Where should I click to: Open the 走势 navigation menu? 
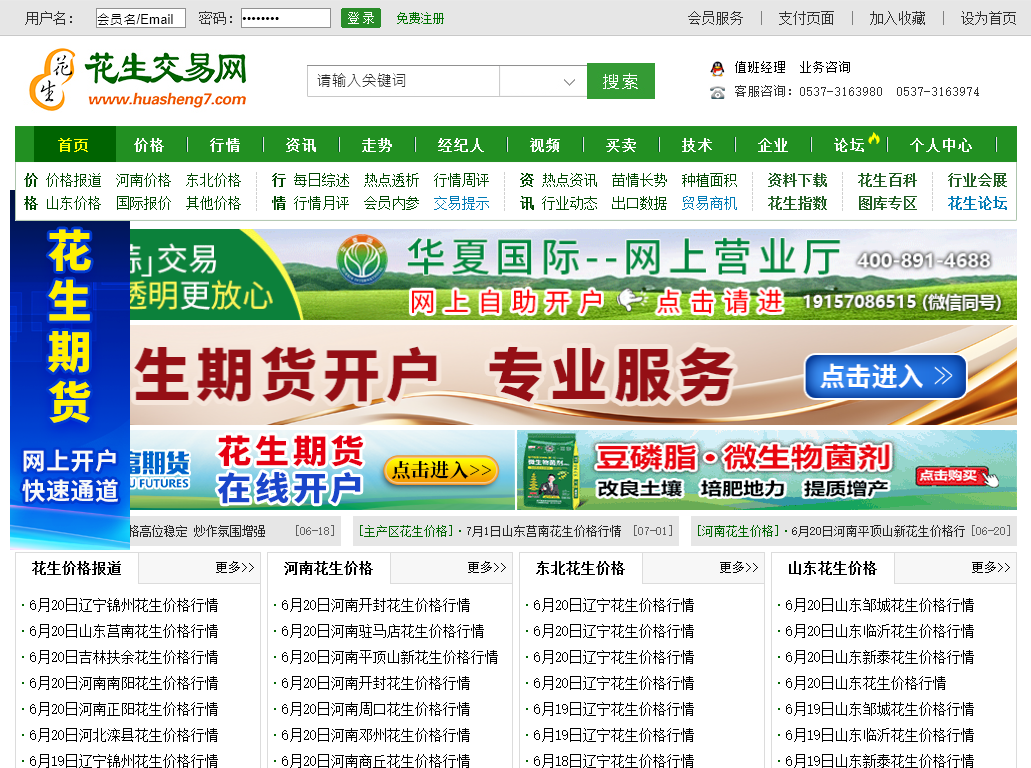point(377,145)
